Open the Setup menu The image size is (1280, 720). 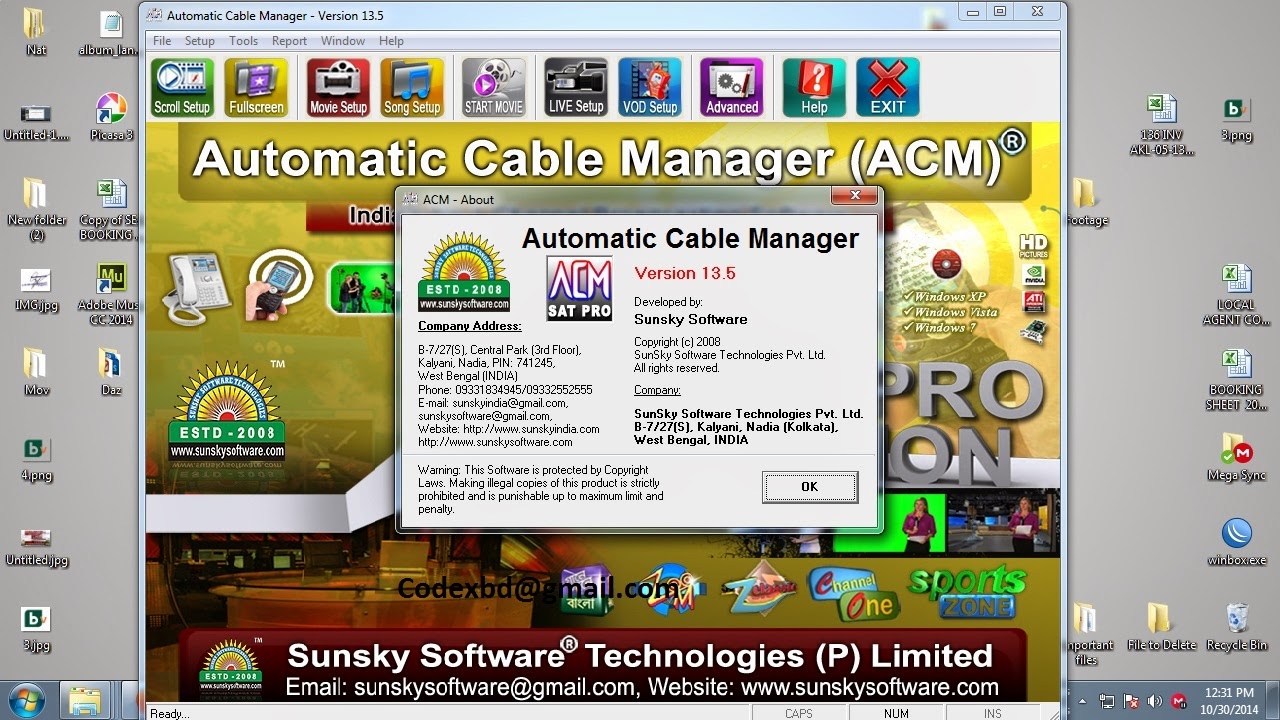coord(200,41)
